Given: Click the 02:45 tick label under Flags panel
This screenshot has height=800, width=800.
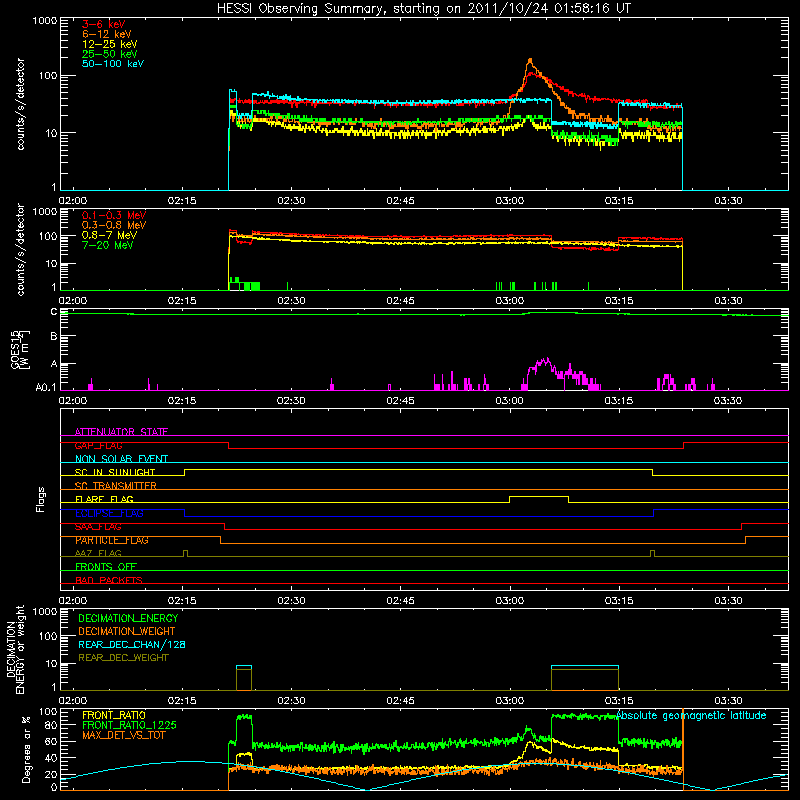Looking at the screenshot, I should click(x=401, y=601).
